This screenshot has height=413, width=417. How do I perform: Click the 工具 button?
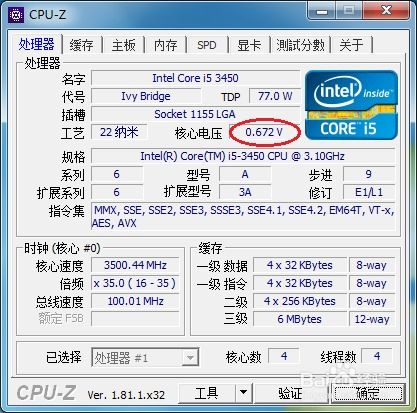pos(207,392)
